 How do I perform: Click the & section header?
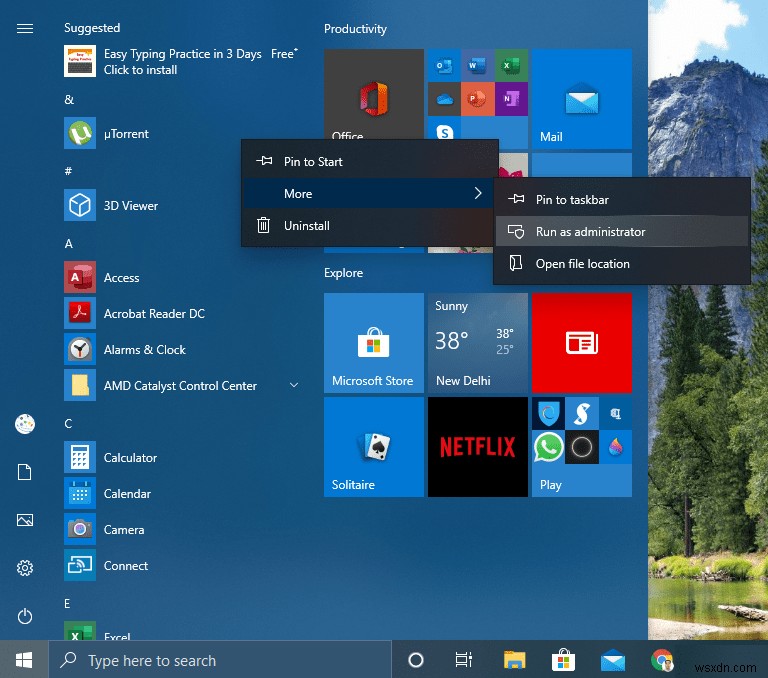(69, 99)
